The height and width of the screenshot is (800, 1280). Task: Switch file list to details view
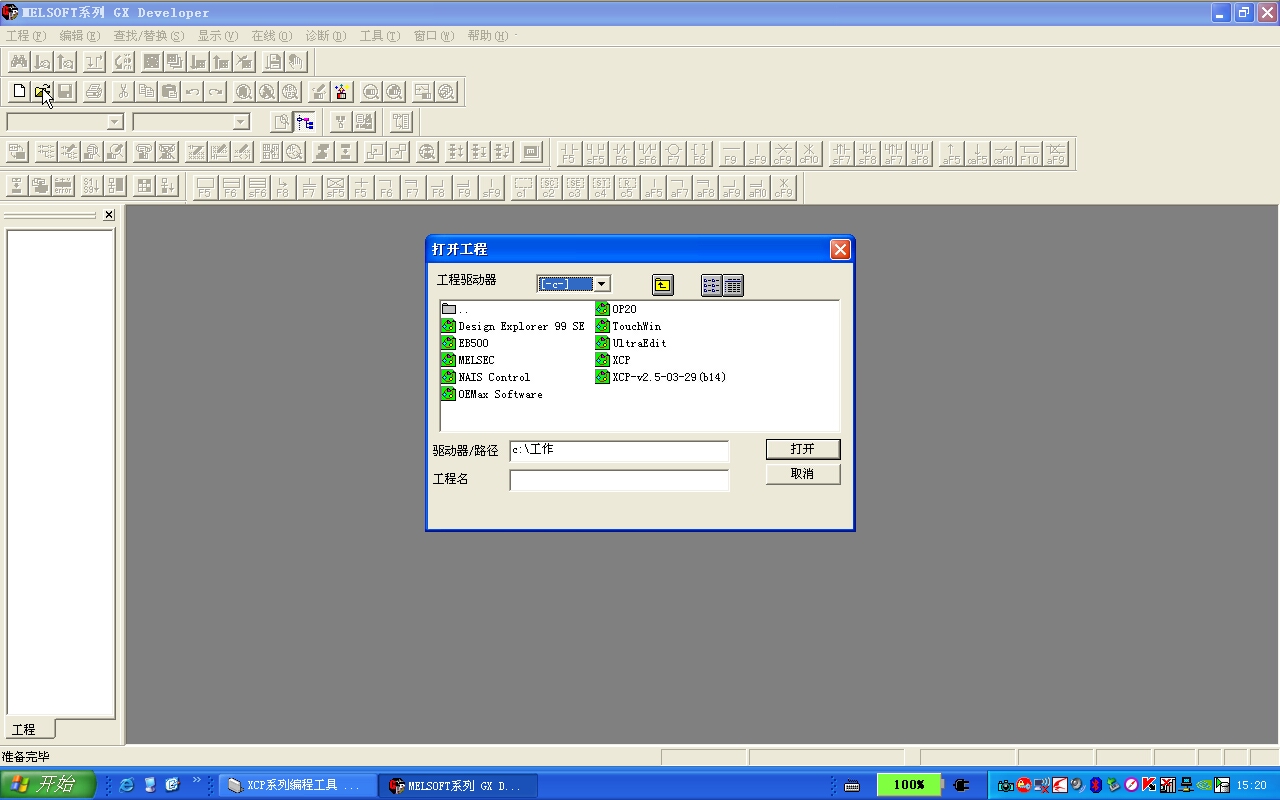733,286
